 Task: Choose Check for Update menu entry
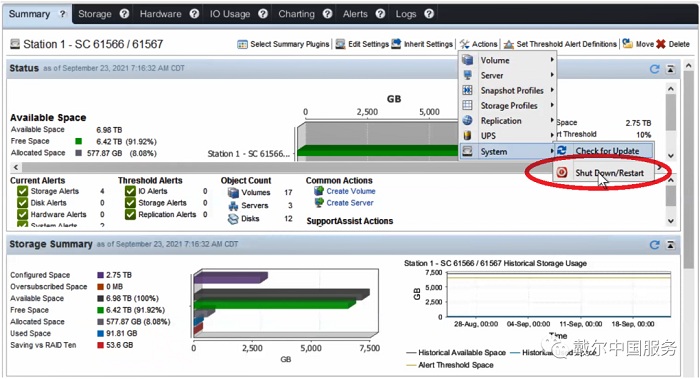tap(604, 150)
